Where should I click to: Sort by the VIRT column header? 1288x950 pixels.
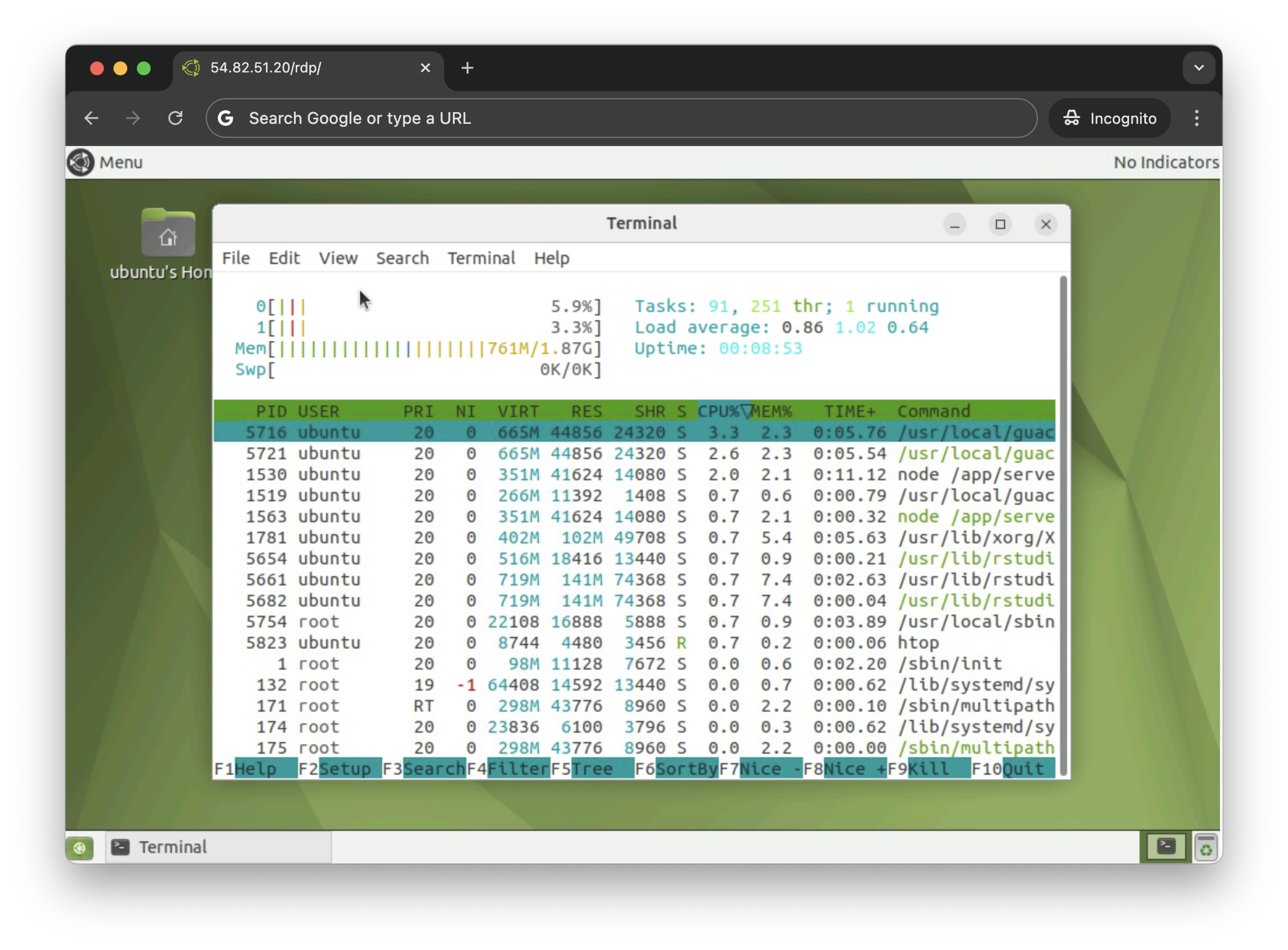pos(518,411)
